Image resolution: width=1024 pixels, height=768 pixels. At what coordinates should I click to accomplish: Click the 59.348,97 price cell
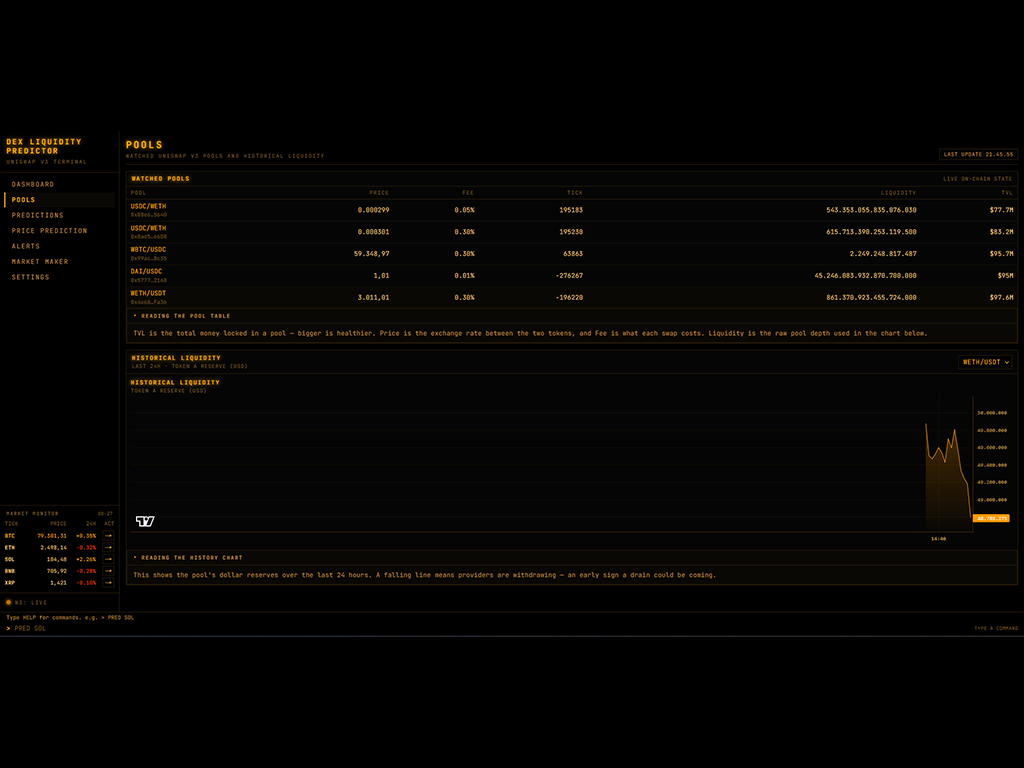coord(372,253)
